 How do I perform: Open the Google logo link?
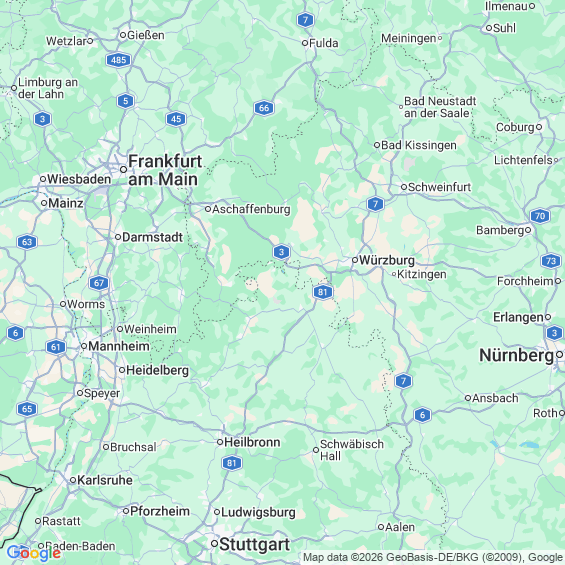[34, 553]
